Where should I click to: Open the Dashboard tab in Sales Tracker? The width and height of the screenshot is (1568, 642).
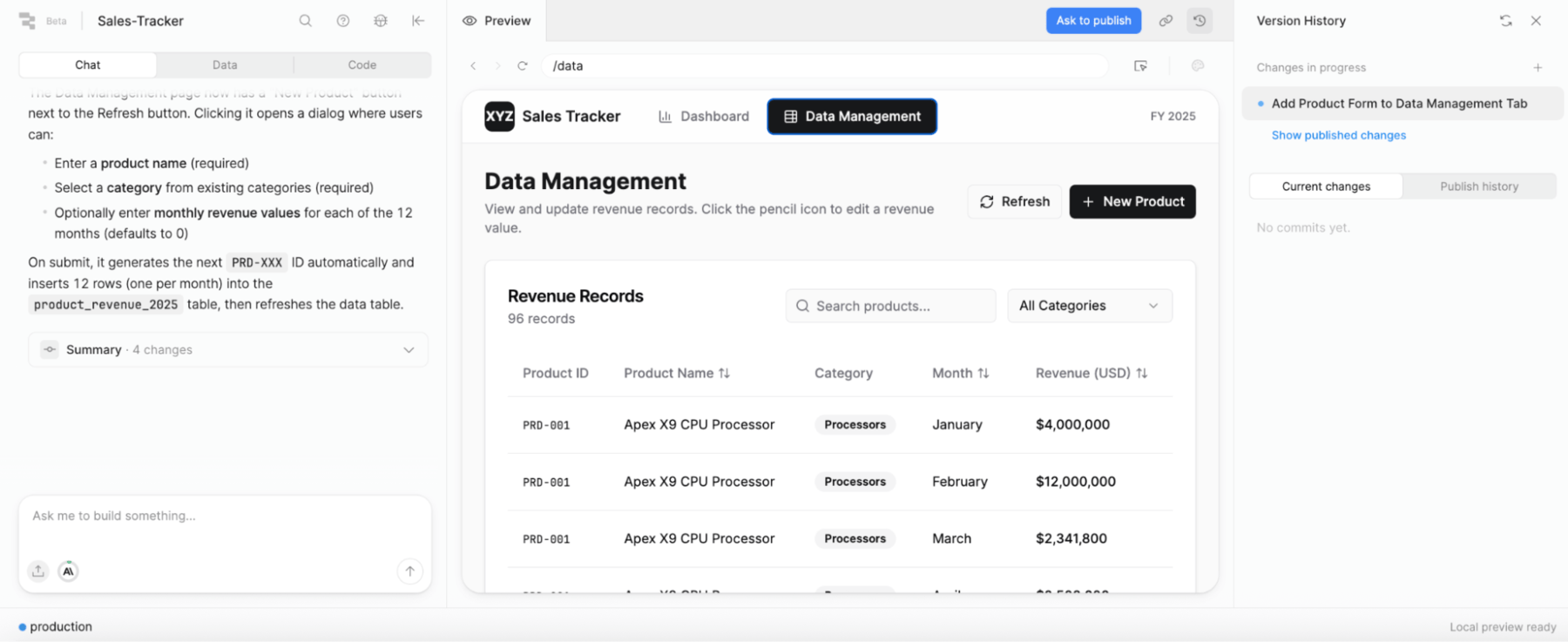tap(704, 117)
